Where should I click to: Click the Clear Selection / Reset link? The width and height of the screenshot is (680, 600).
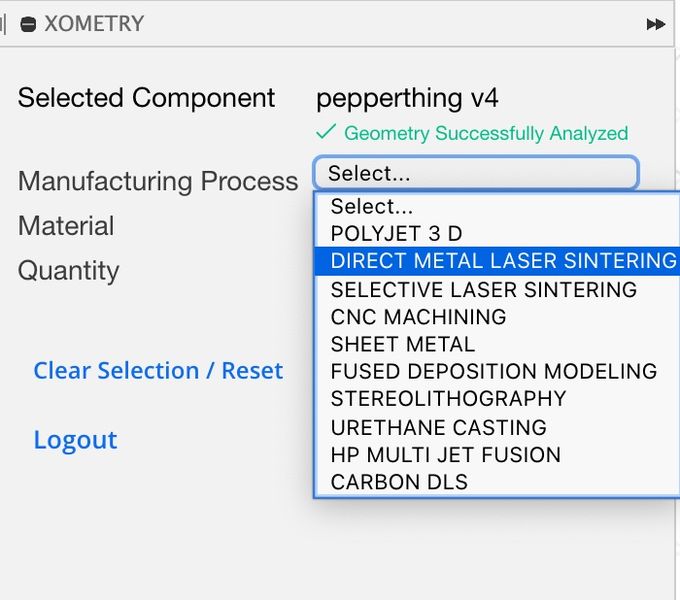click(x=158, y=370)
